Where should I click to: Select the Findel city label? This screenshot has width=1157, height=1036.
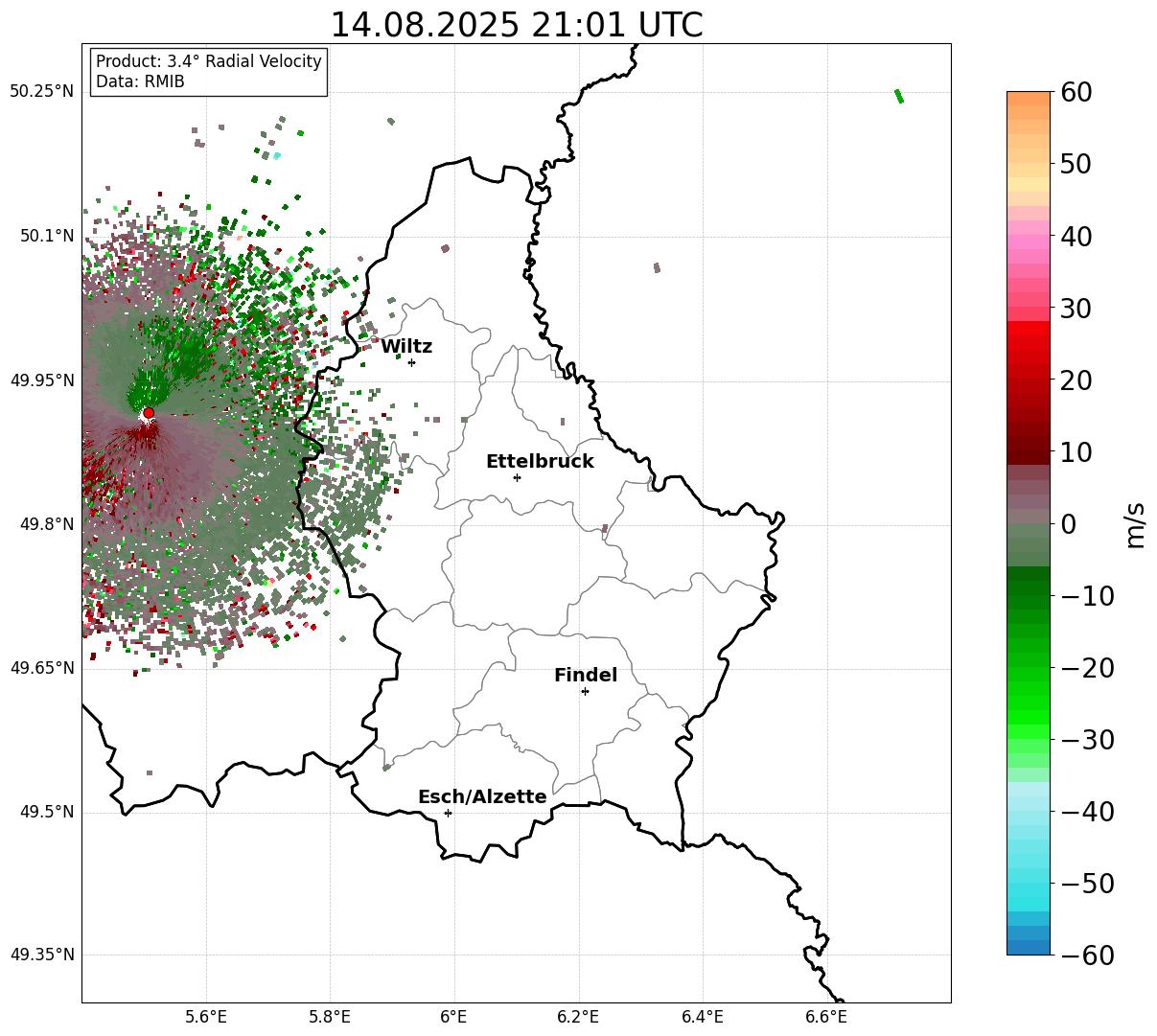pos(586,676)
